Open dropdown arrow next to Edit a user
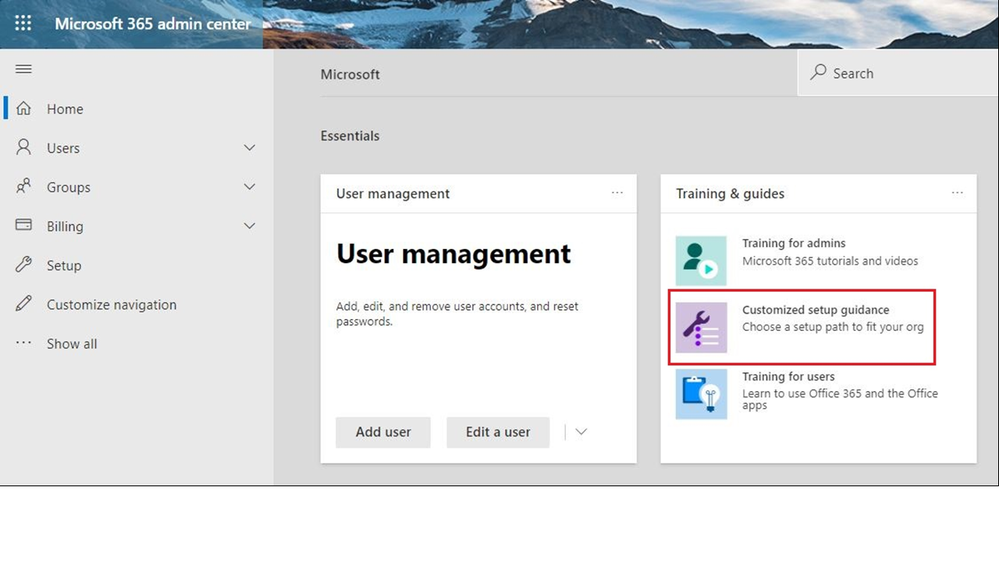Screen dimensions: 999x562 tap(580, 432)
